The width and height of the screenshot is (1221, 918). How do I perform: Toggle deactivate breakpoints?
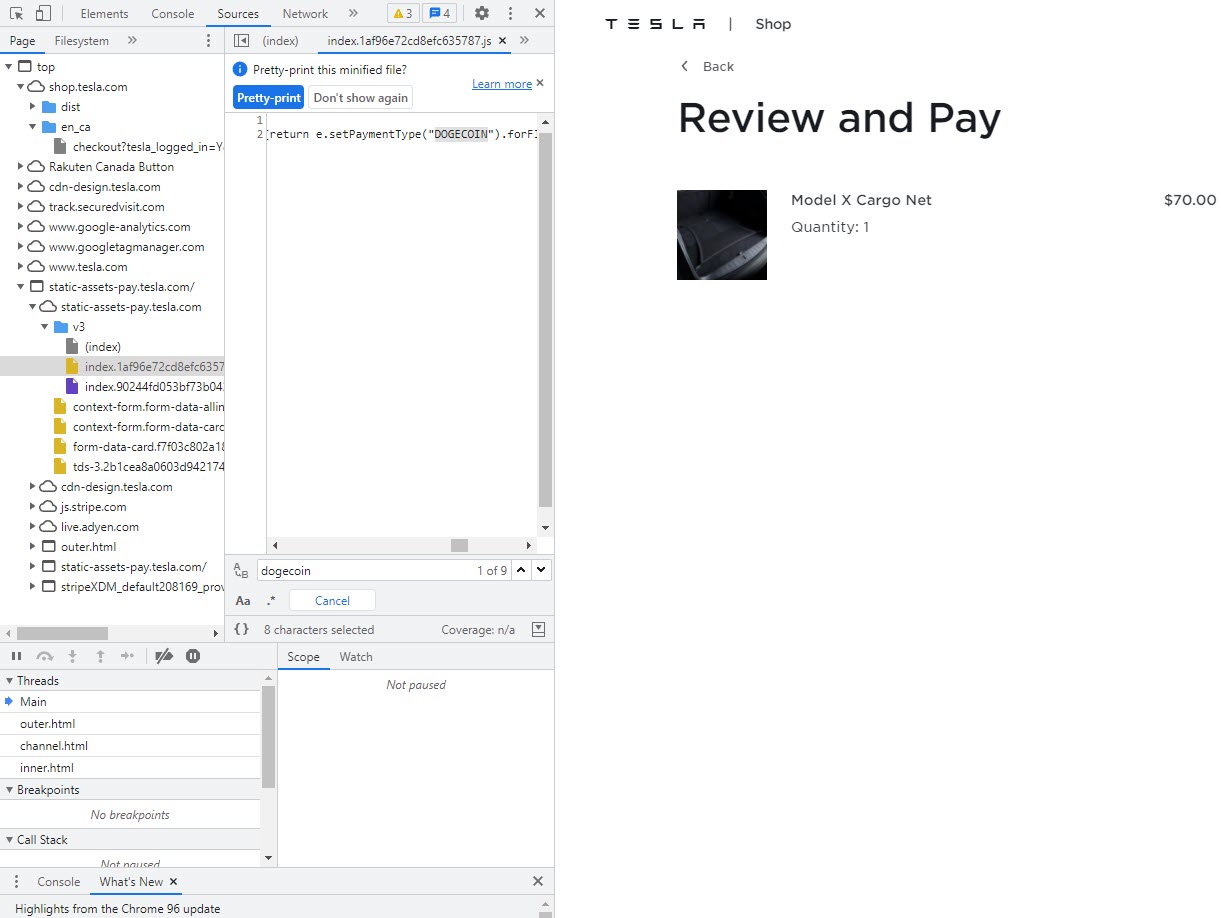(165, 656)
